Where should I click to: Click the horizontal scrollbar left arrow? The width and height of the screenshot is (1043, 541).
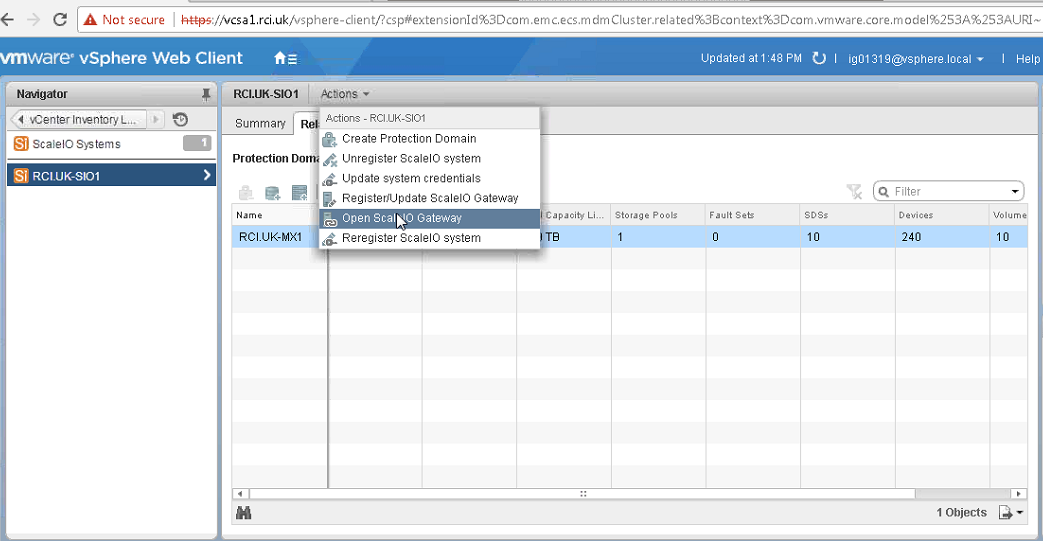tap(239, 494)
